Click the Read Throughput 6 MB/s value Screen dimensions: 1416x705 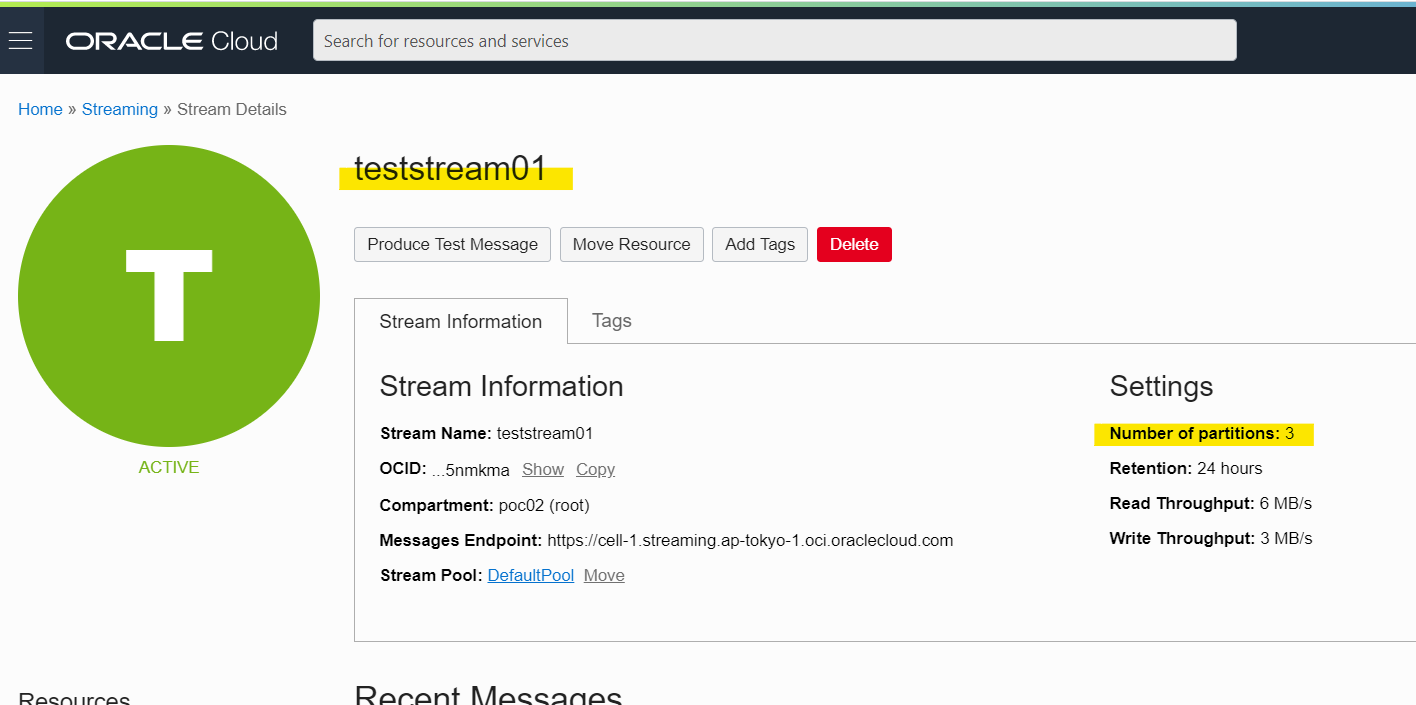click(x=1286, y=503)
